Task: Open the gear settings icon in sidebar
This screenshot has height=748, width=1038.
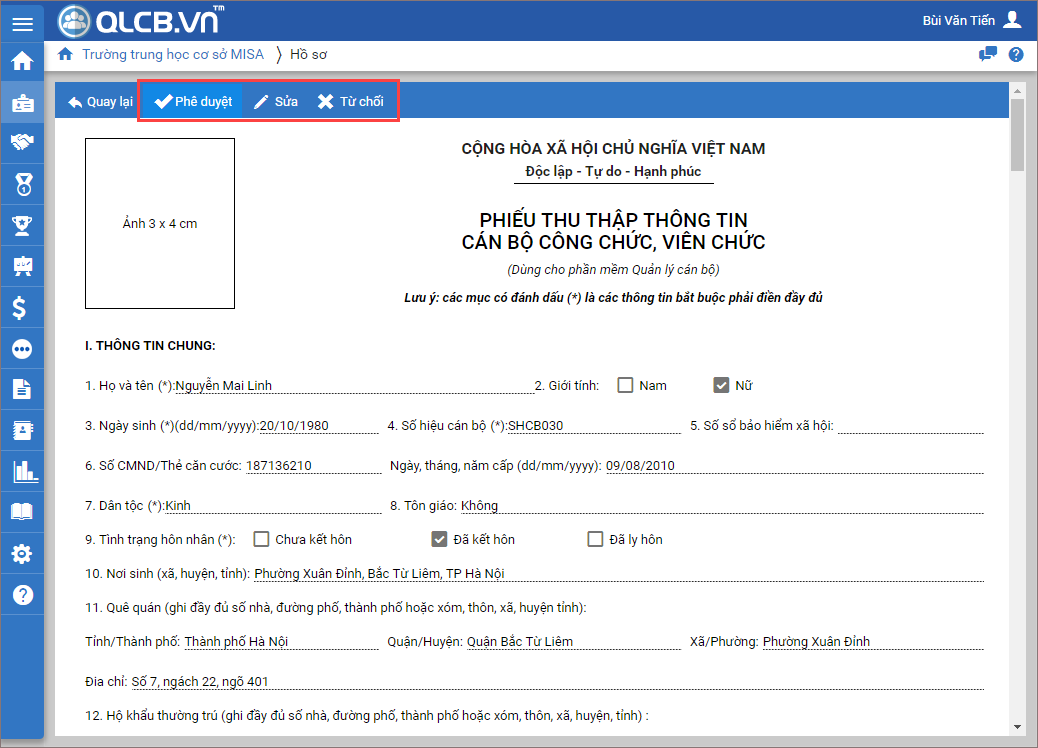Action: tap(21, 553)
